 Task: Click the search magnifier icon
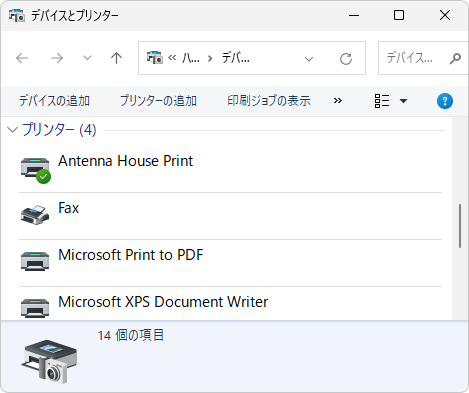coord(455,59)
